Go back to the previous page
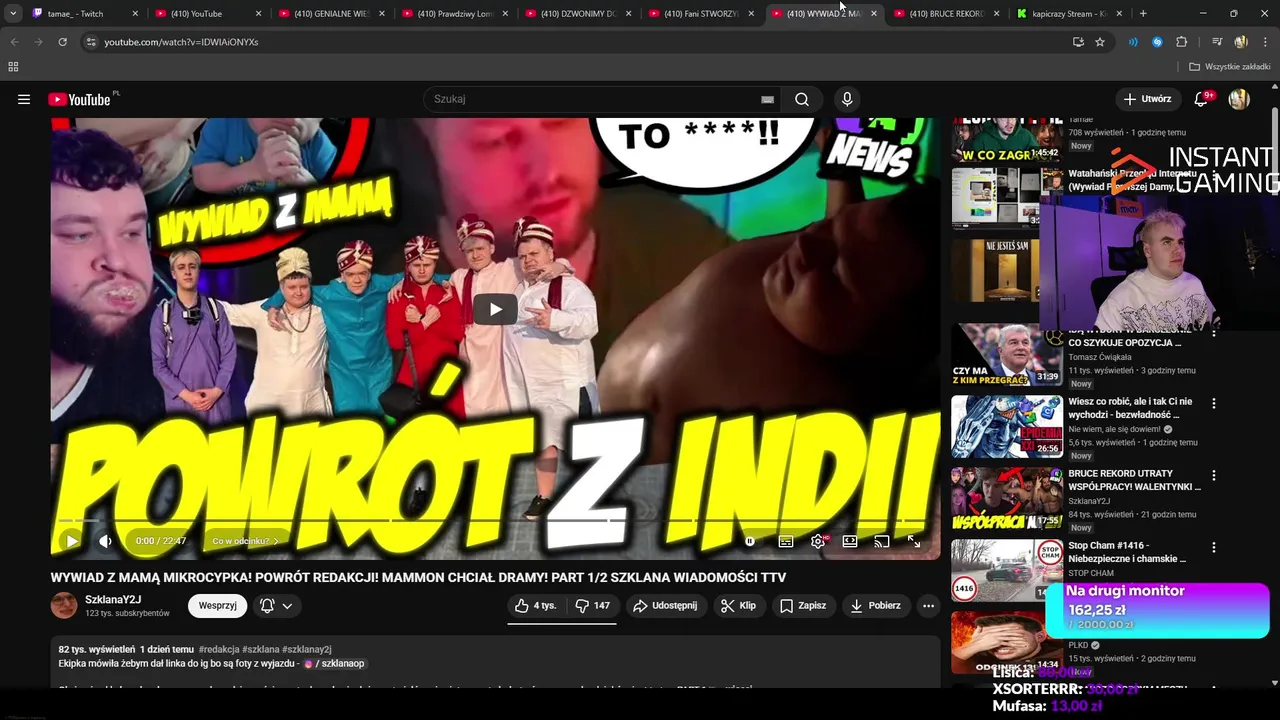This screenshot has width=1280, height=720. pos(14,42)
